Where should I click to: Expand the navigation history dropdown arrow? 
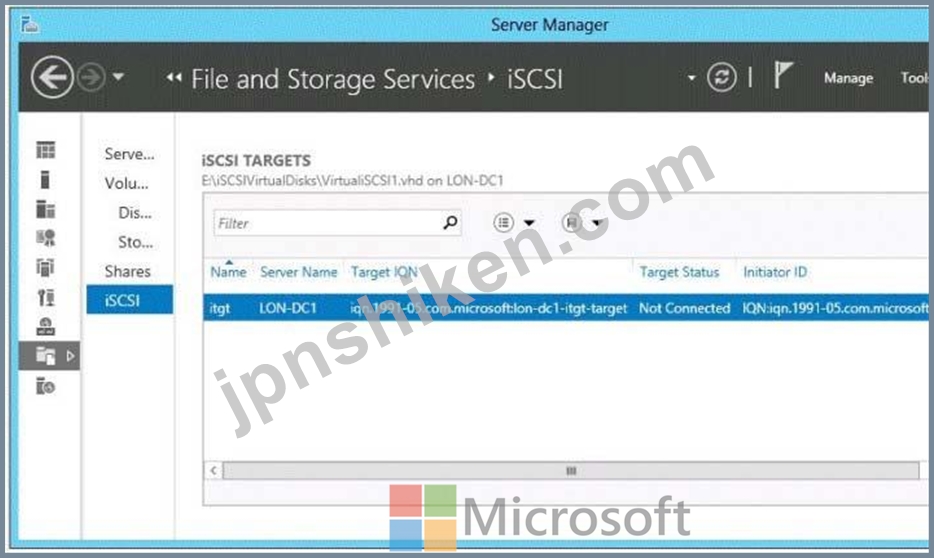coord(119,77)
